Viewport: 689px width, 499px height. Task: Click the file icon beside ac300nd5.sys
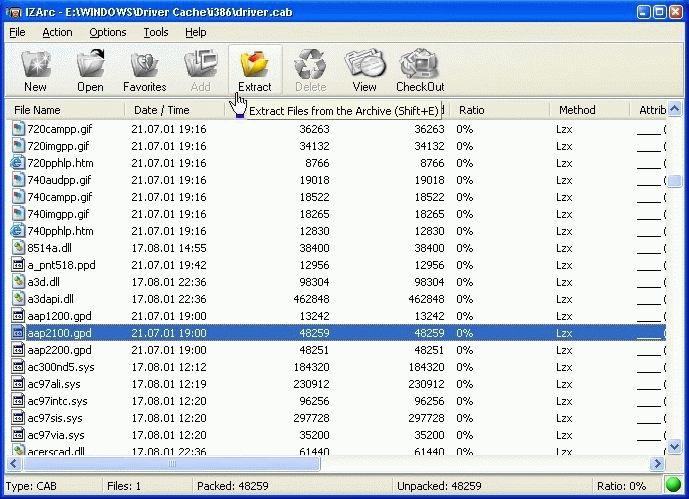coord(18,367)
